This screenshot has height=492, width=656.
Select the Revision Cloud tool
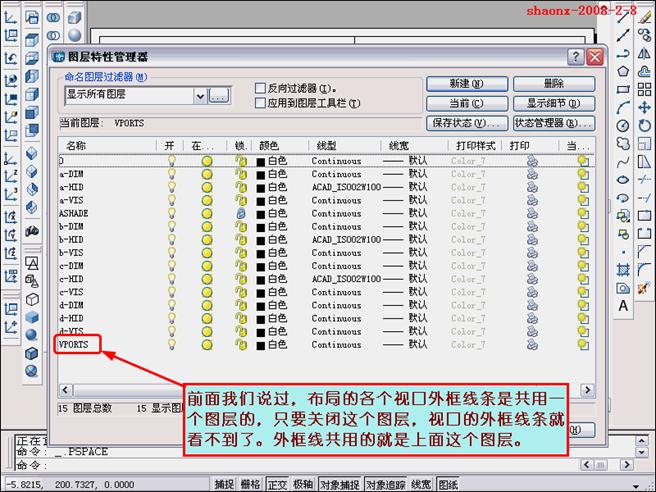[623, 144]
